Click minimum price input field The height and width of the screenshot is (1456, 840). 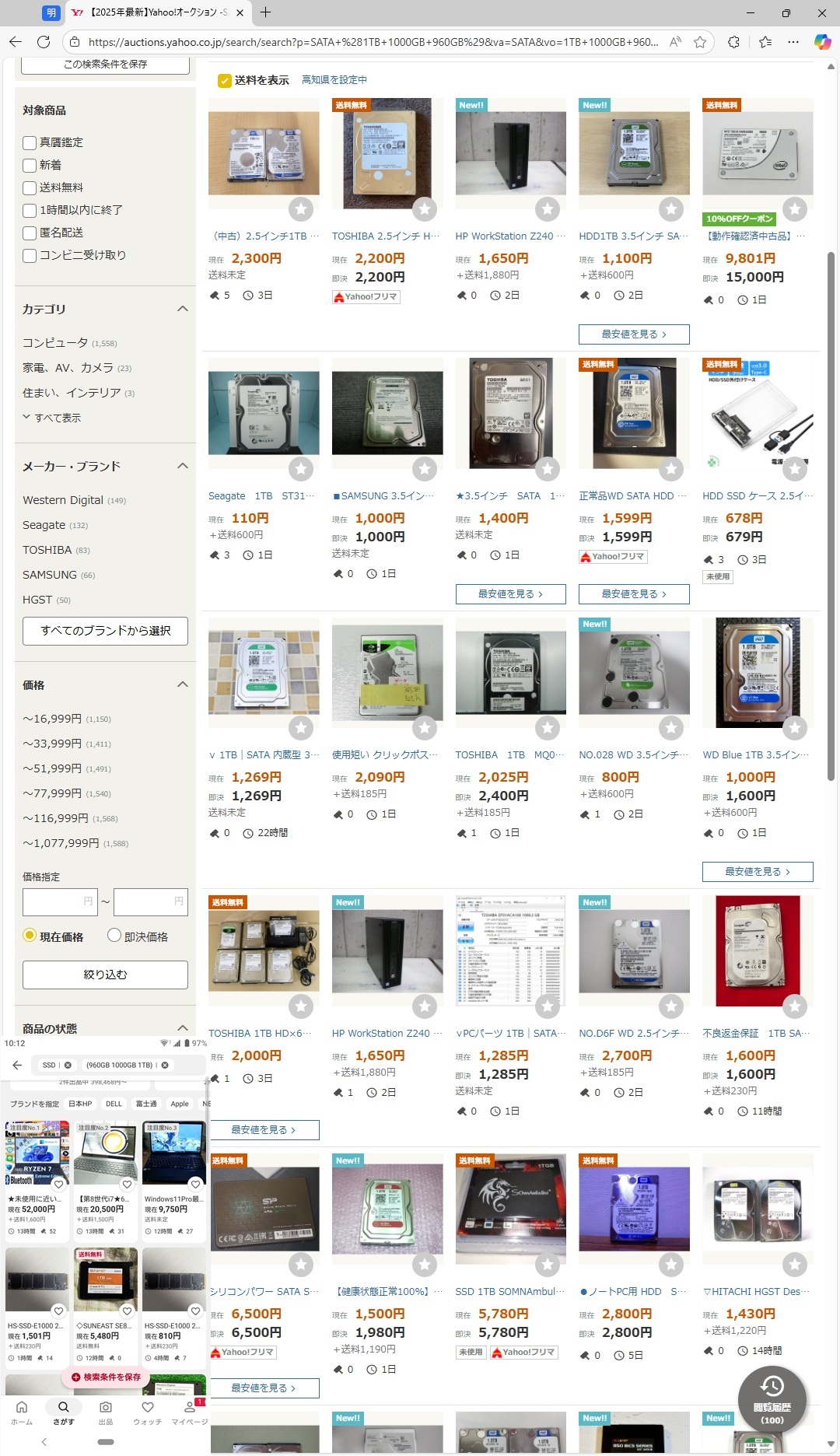click(x=60, y=901)
